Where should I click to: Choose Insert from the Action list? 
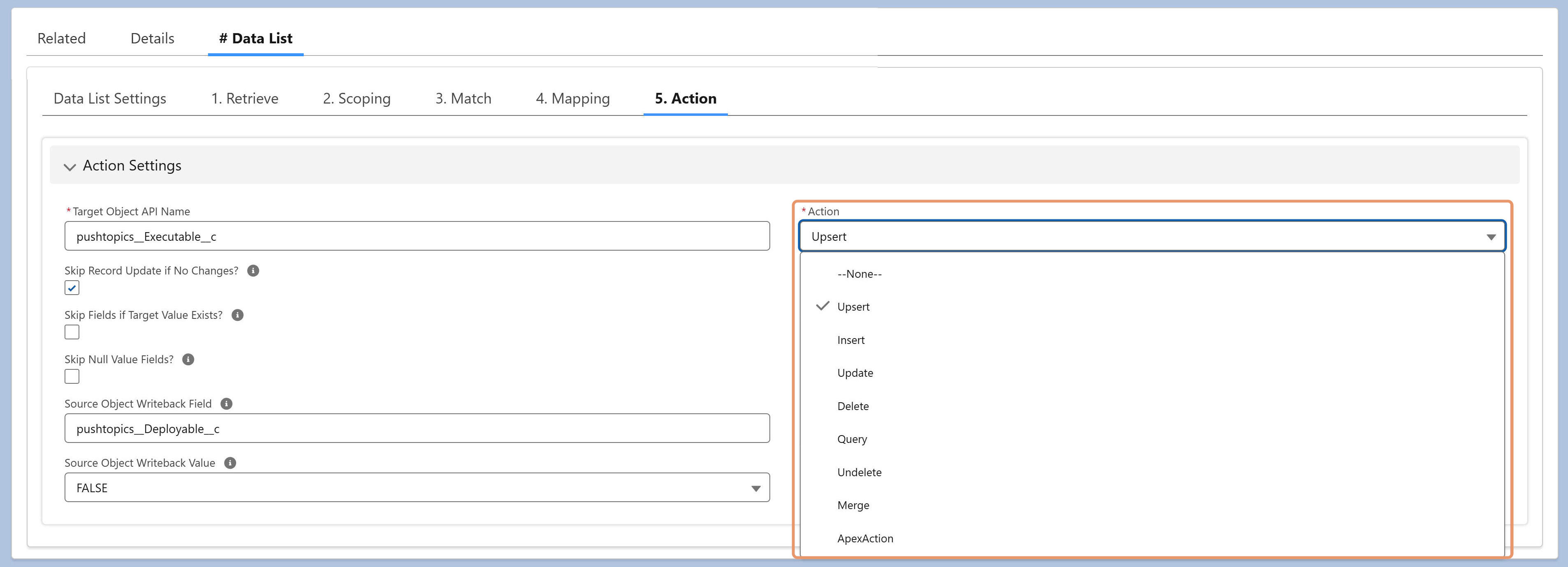click(x=1152, y=340)
